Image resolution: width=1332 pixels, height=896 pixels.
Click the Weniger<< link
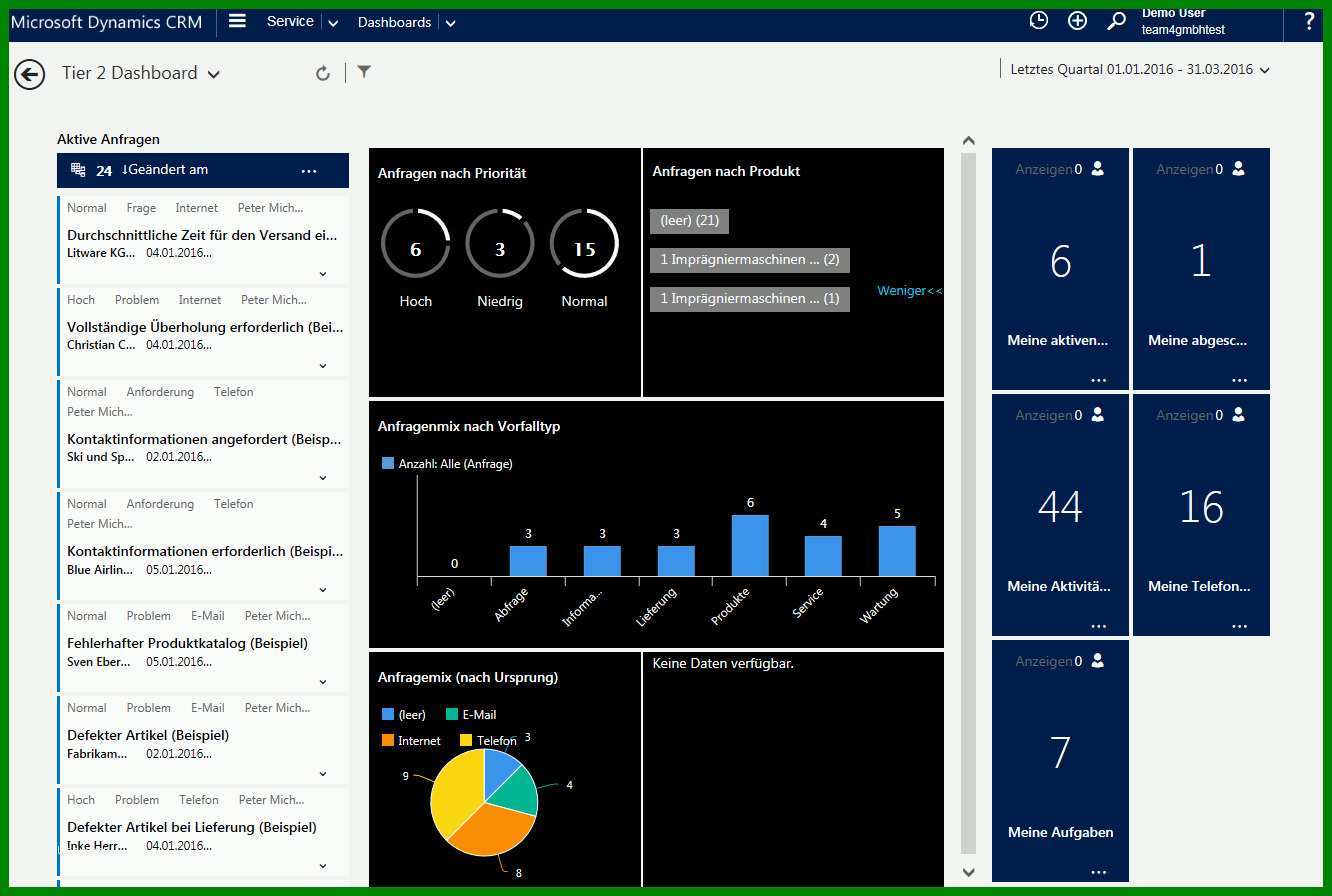click(x=909, y=291)
